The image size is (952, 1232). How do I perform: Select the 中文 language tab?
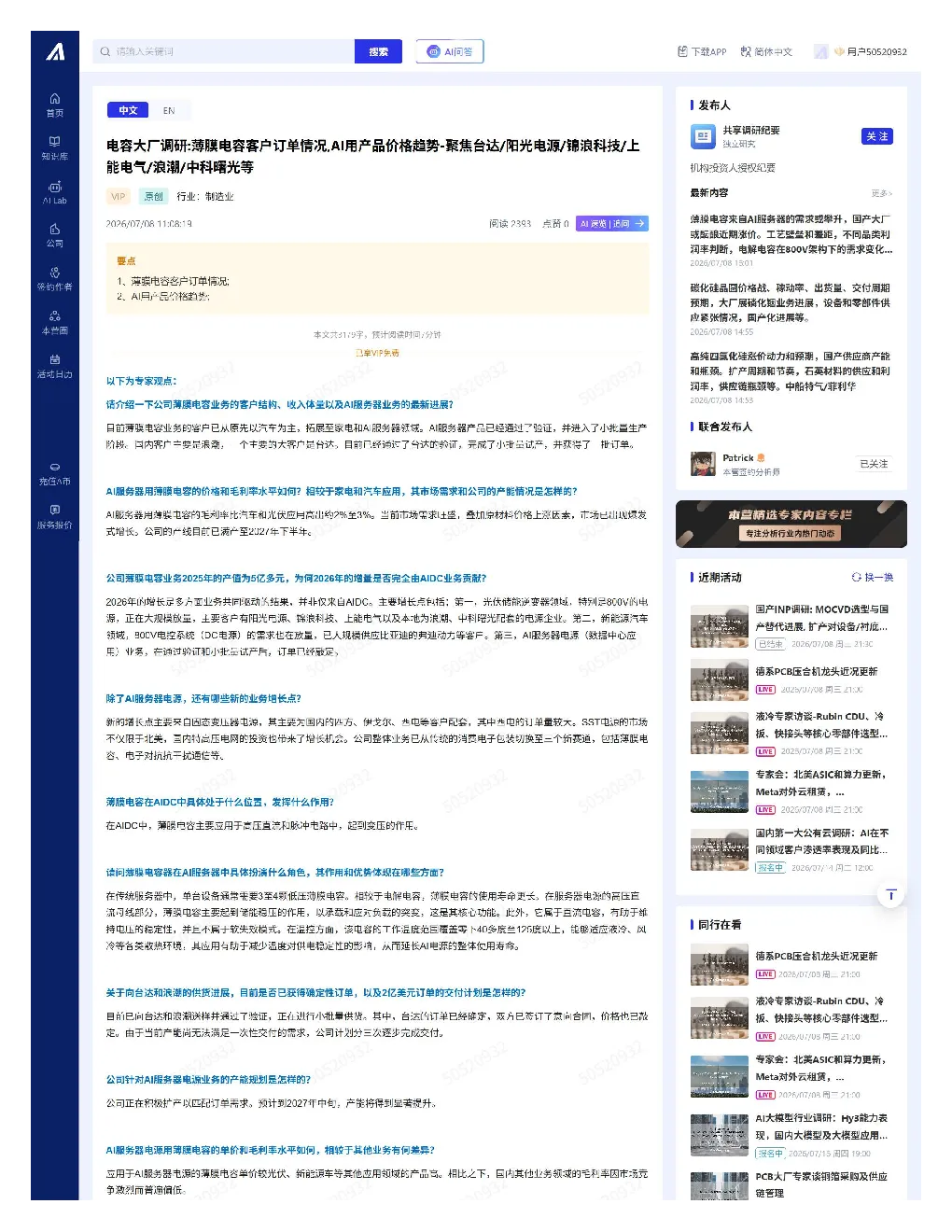(x=128, y=110)
